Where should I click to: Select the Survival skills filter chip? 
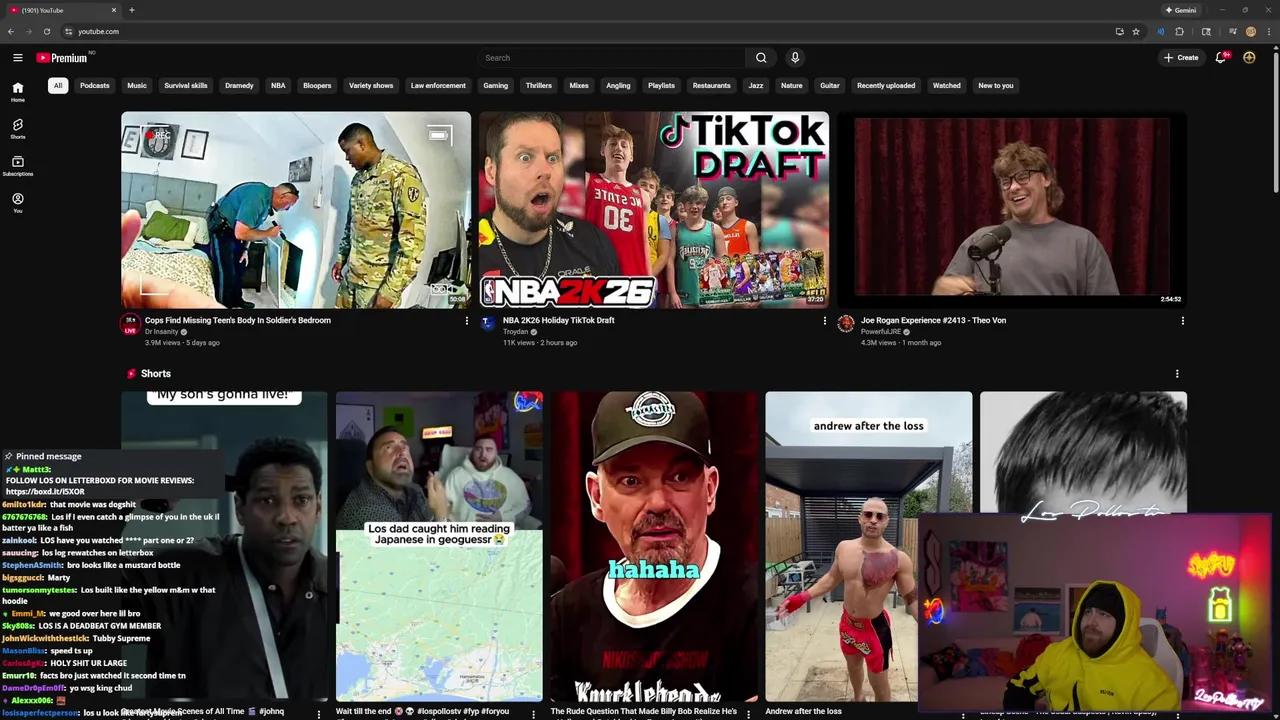(x=186, y=85)
